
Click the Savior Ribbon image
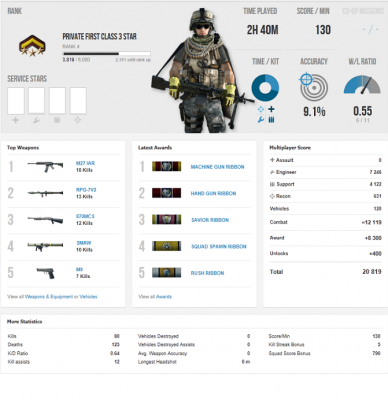(x=167, y=219)
